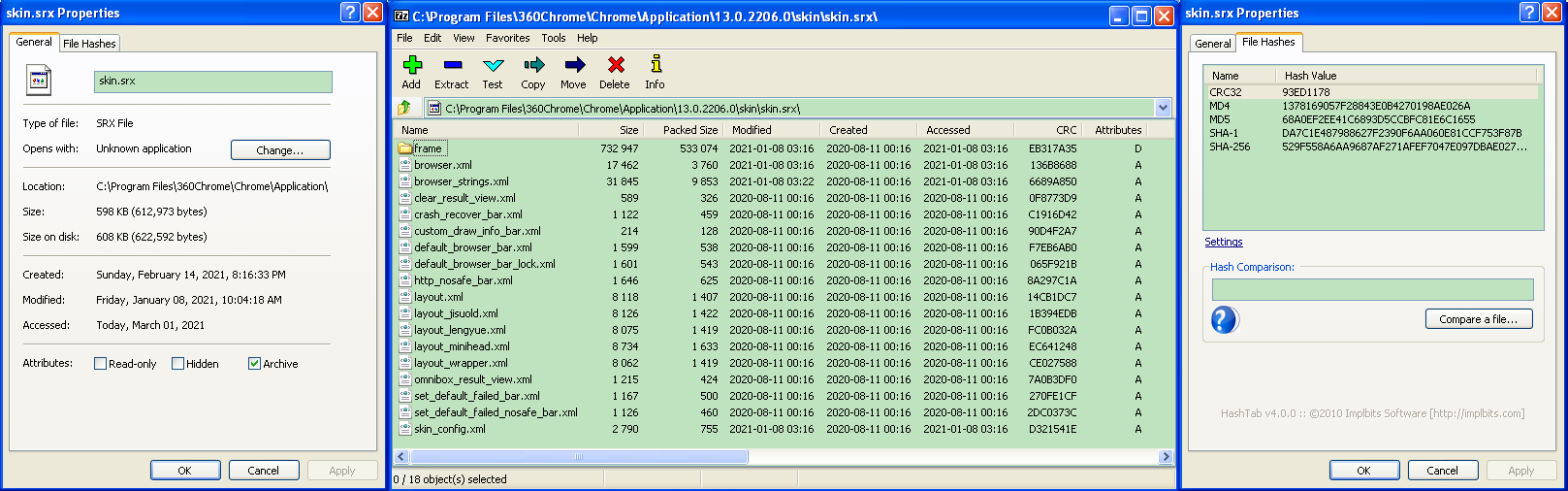Click Compare a file... button

click(x=1479, y=319)
